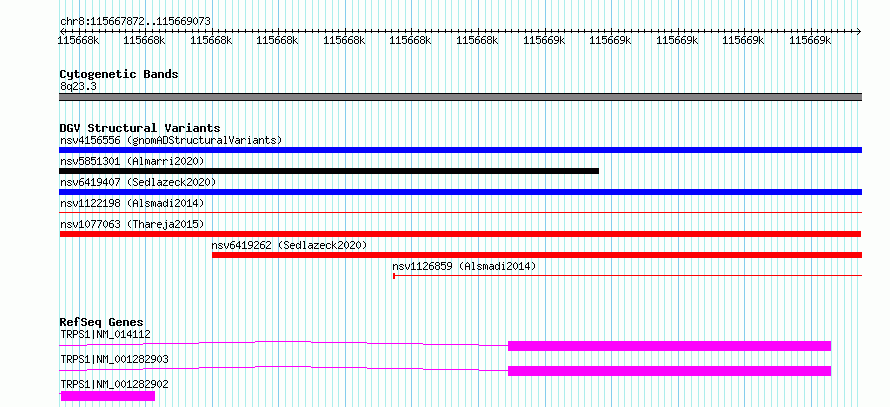890x407 pixels.
Task: Open the TRPS1|NM_001282902 transcript label
Action: (114, 384)
